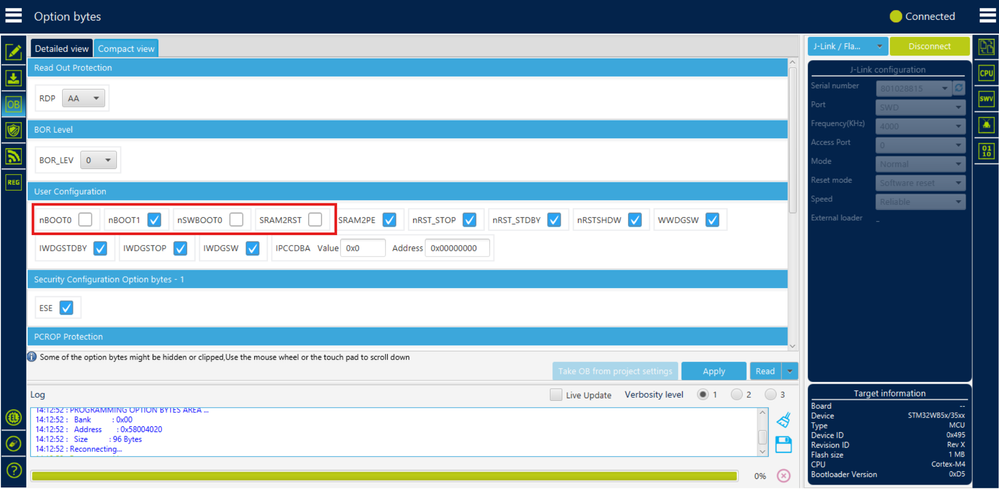Collapse the Read Out Protection section header

pyautogui.click(x=407, y=67)
